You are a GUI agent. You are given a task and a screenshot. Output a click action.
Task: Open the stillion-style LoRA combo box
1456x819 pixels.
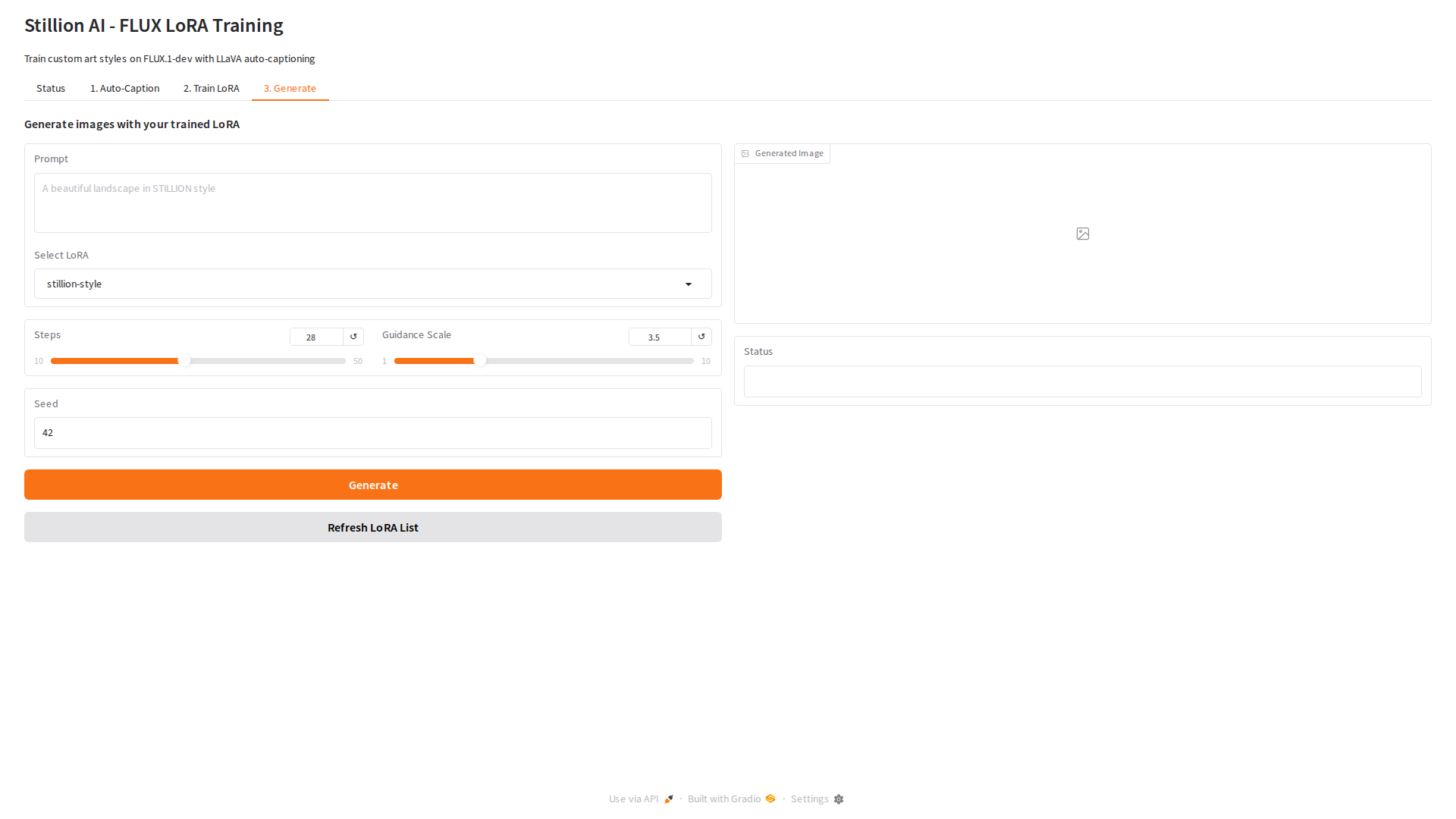356,284
